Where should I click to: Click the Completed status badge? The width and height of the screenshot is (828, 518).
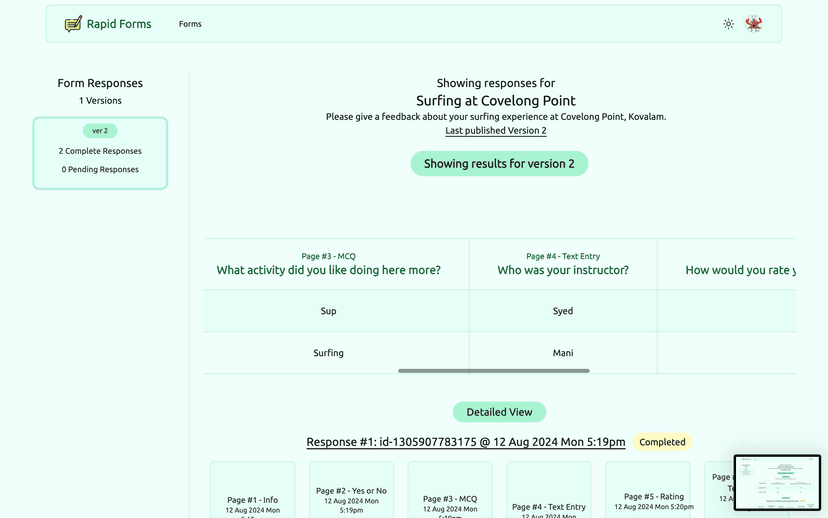pyautogui.click(x=662, y=442)
